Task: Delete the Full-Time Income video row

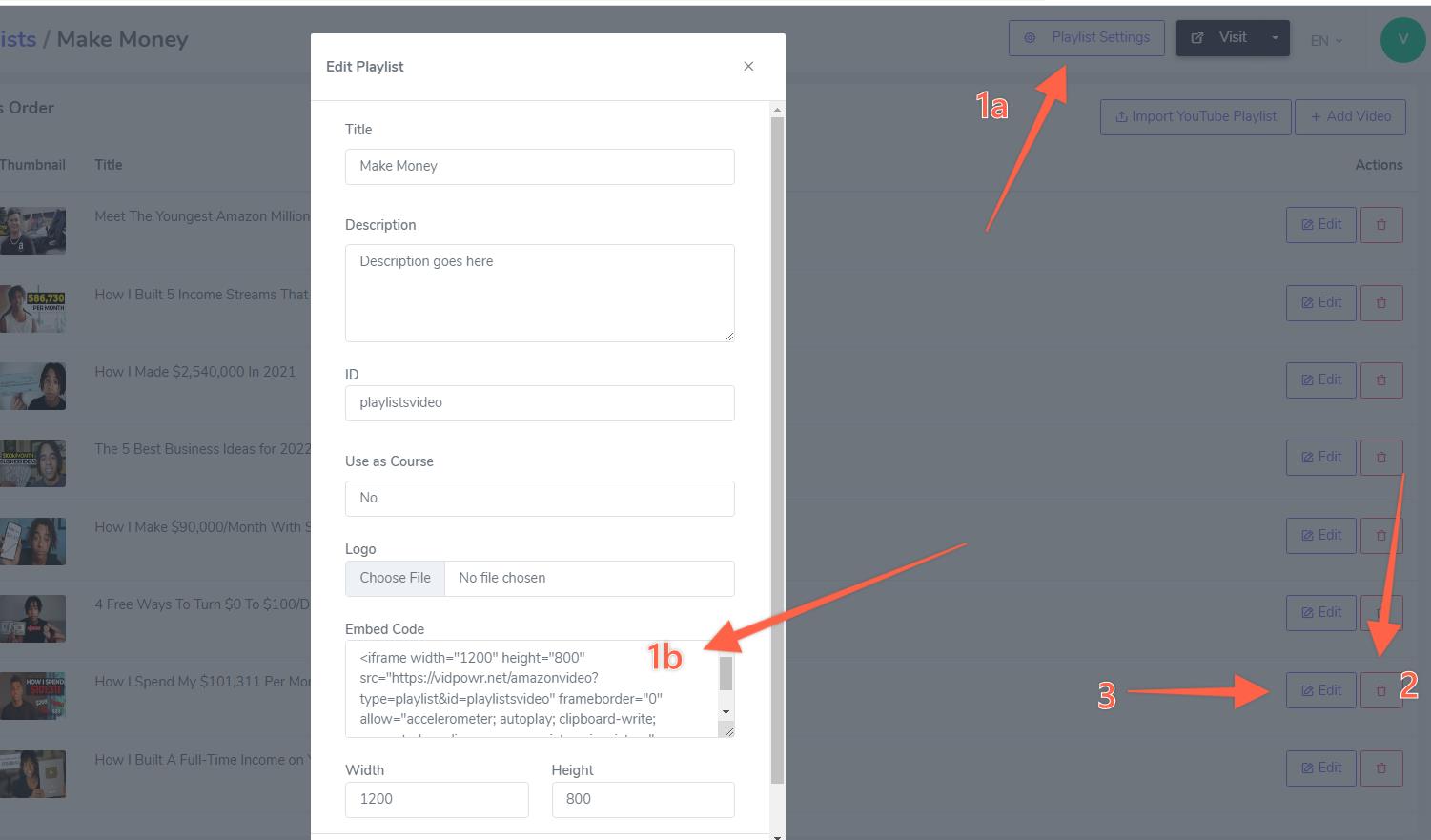Action: [1381, 768]
